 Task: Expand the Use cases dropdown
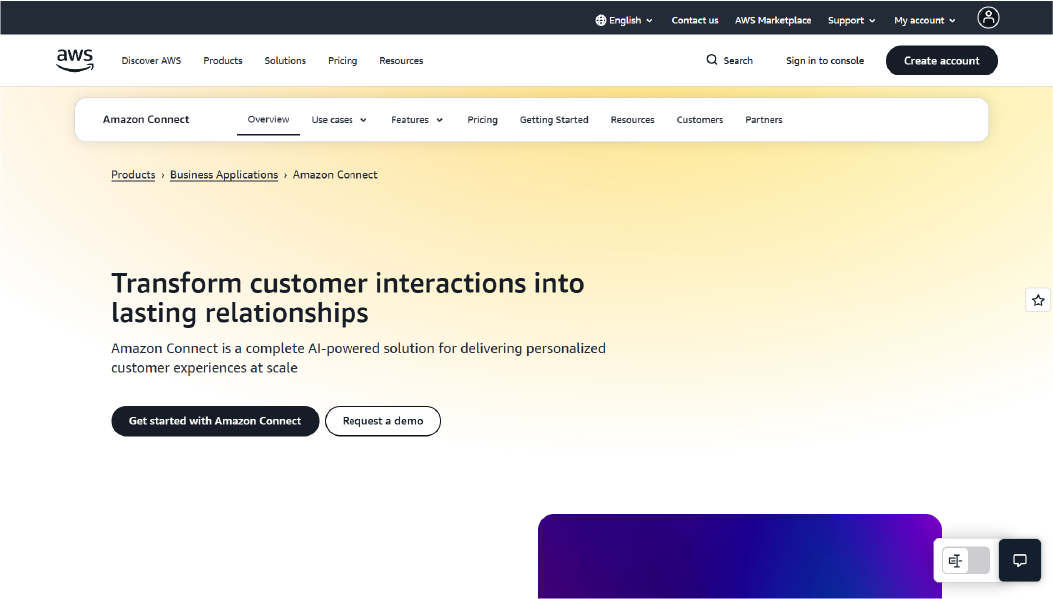[x=338, y=119]
